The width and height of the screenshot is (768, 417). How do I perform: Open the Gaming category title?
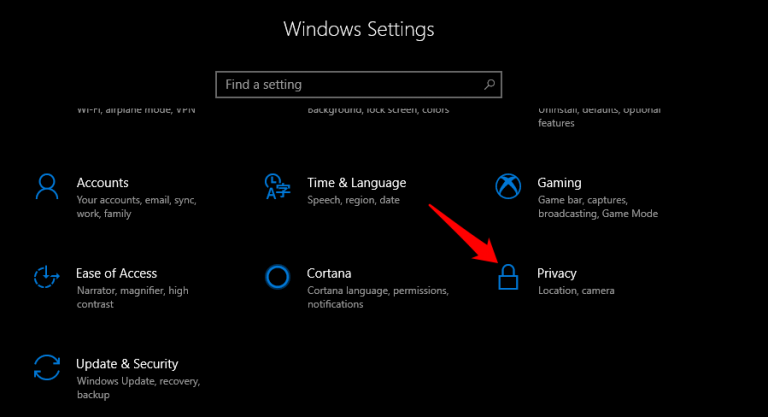pos(559,183)
